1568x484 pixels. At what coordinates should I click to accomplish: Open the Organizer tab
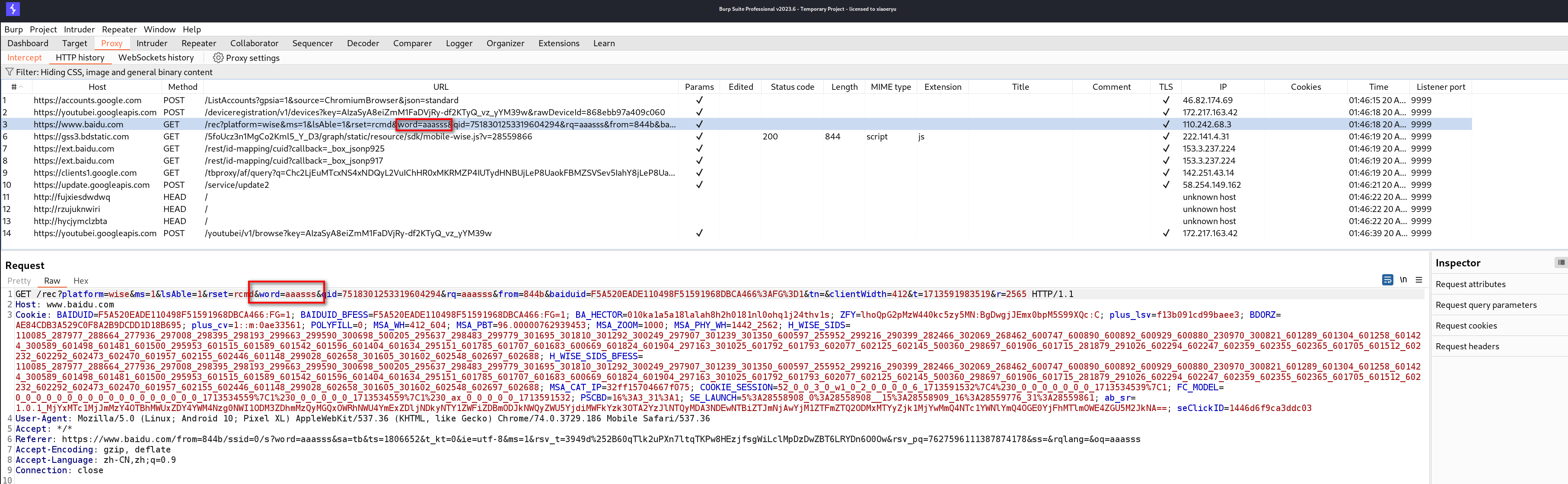(505, 43)
